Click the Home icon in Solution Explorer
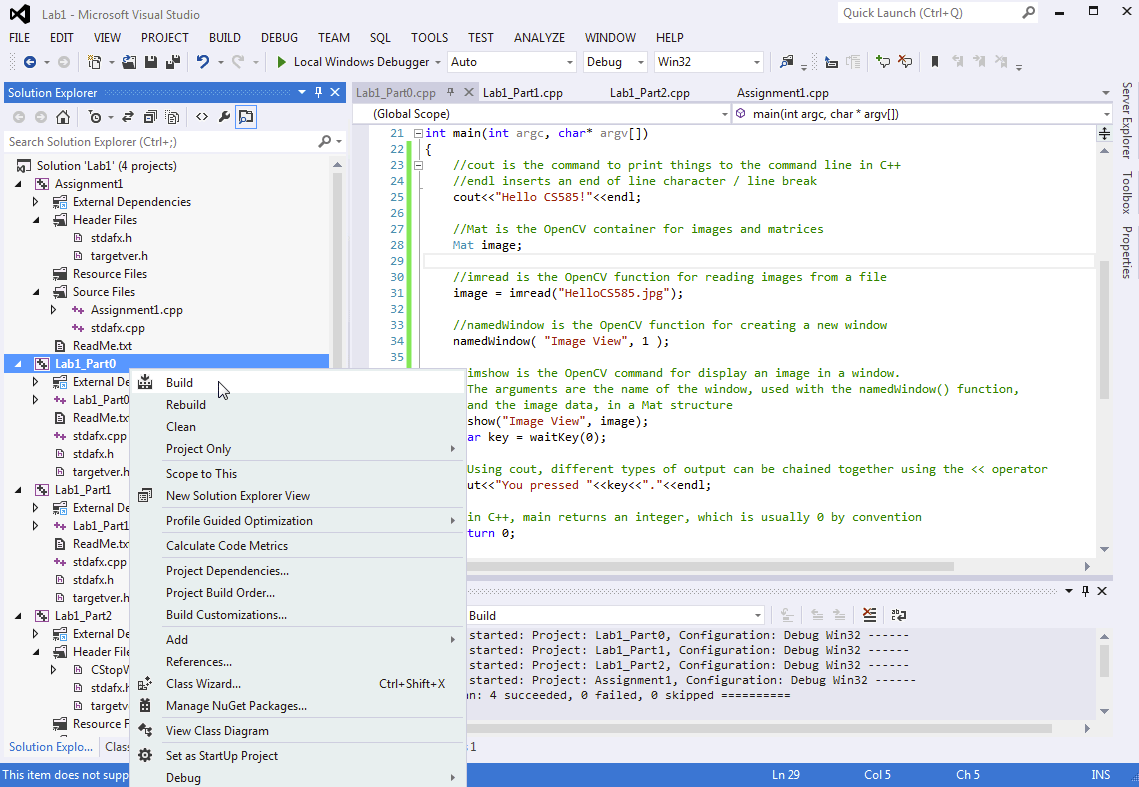1139x787 pixels. pyautogui.click(x=62, y=116)
